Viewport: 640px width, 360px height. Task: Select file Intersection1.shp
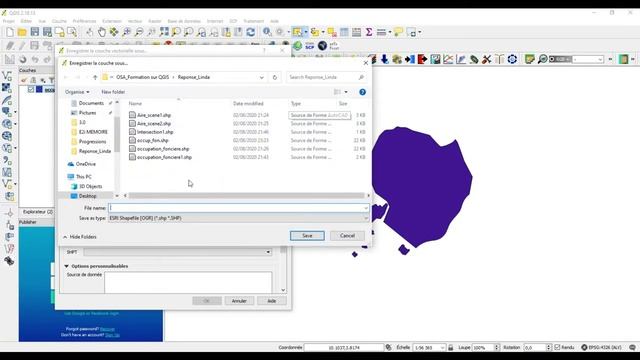(x=155, y=132)
